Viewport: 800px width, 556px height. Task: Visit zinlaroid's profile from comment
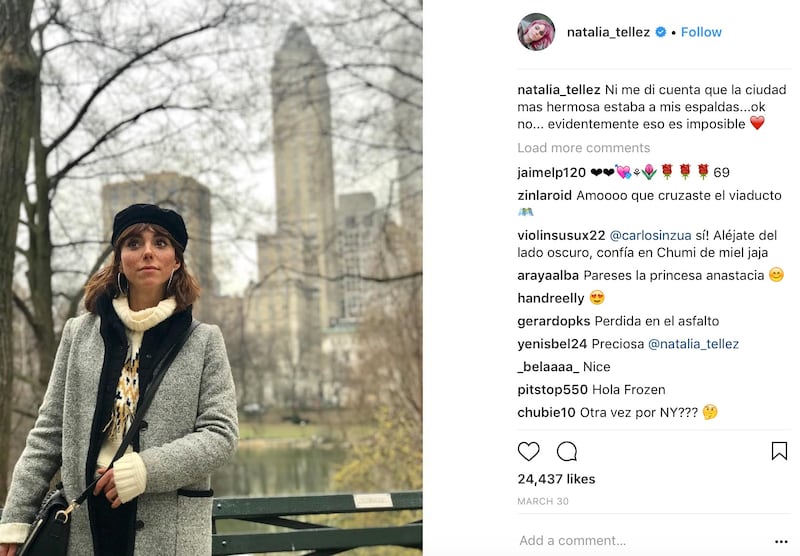[544, 195]
